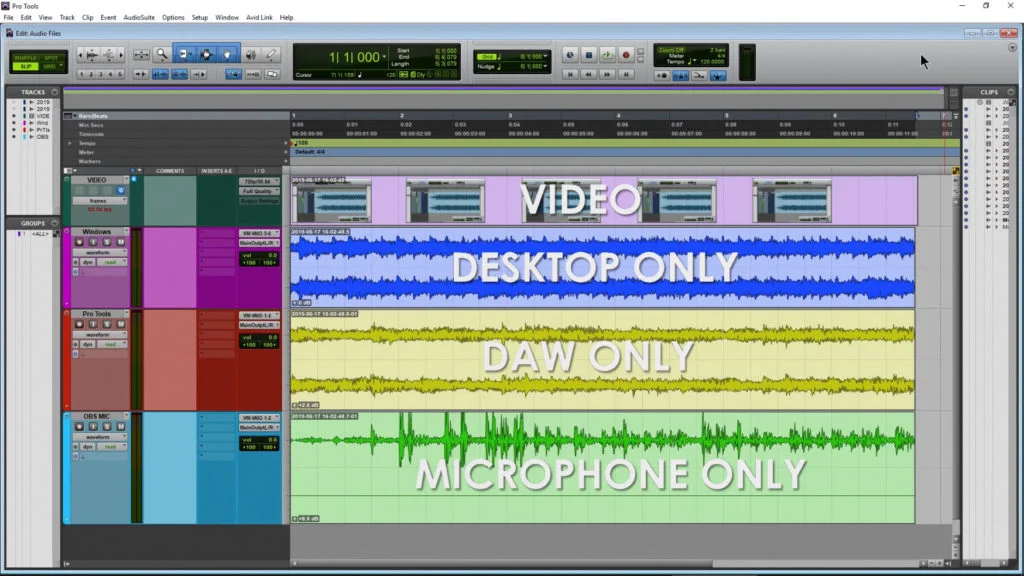Image resolution: width=1024 pixels, height=576 pixels.
Task: Record-enable the Pro Tools track
Action: 79,325
